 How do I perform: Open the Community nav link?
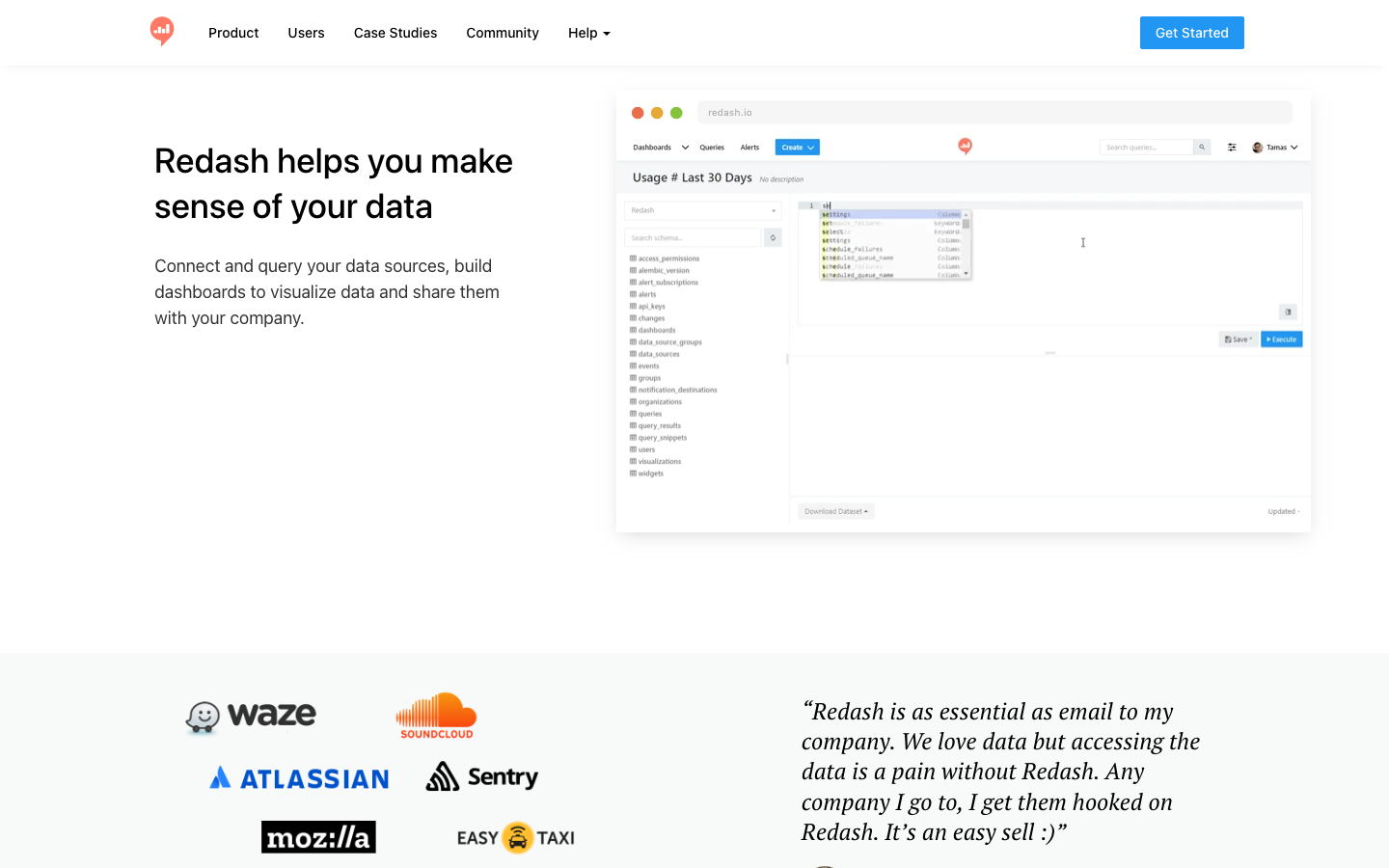[503, 33]
